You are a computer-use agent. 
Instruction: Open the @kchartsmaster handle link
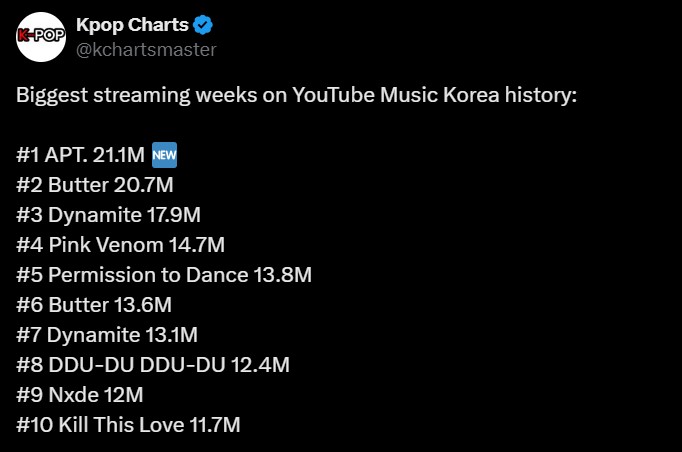point(146,50)
